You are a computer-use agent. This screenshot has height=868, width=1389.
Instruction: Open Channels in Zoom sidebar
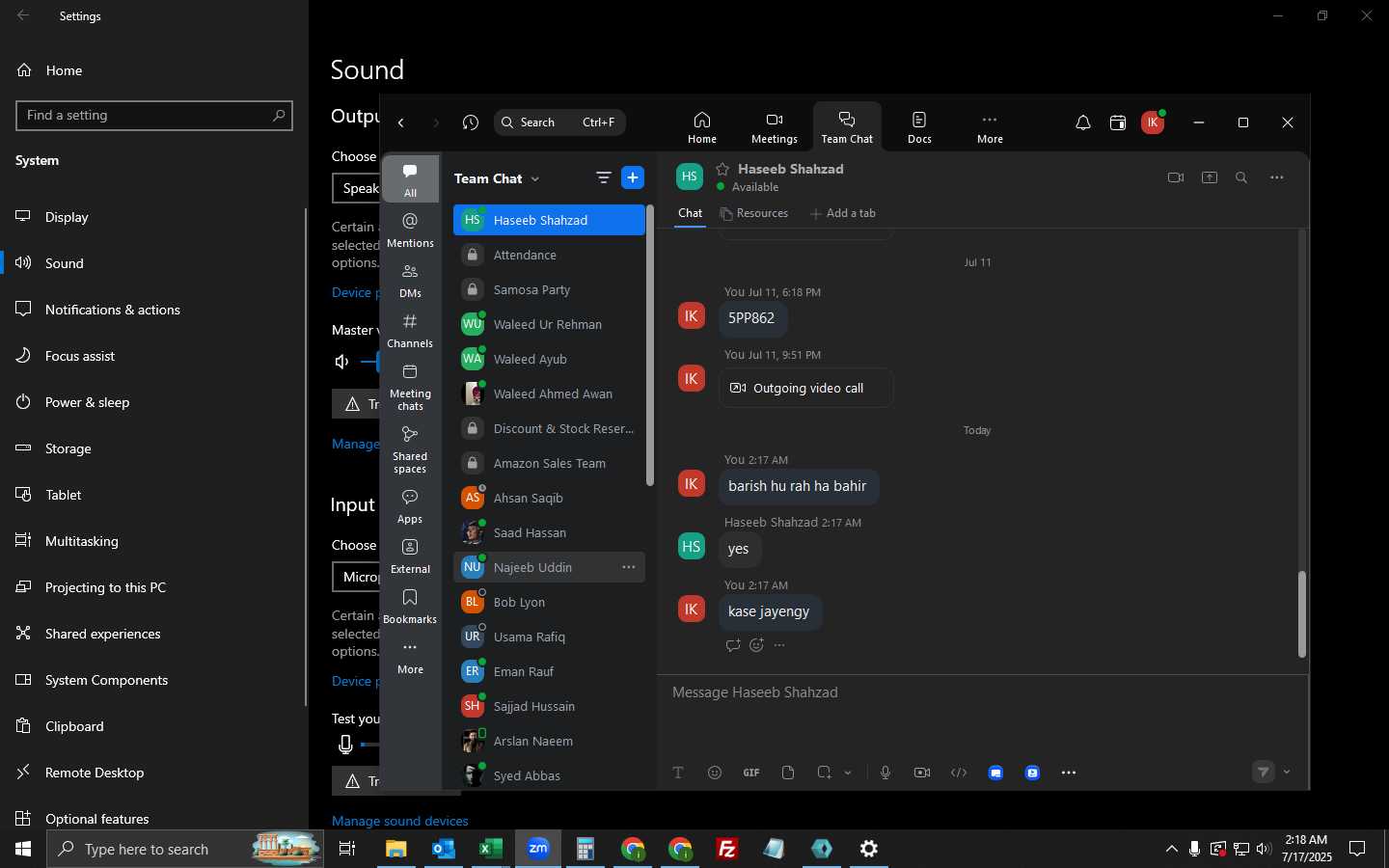tap(410, 331)
